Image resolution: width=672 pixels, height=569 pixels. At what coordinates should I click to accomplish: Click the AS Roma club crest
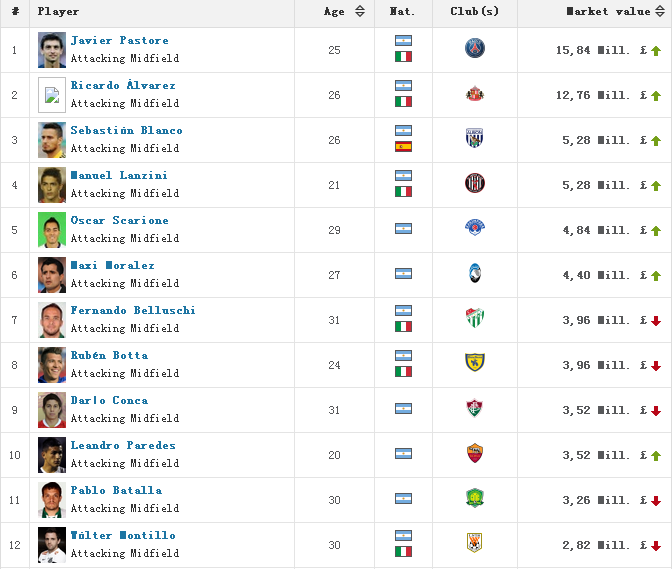tap(474, 453)
